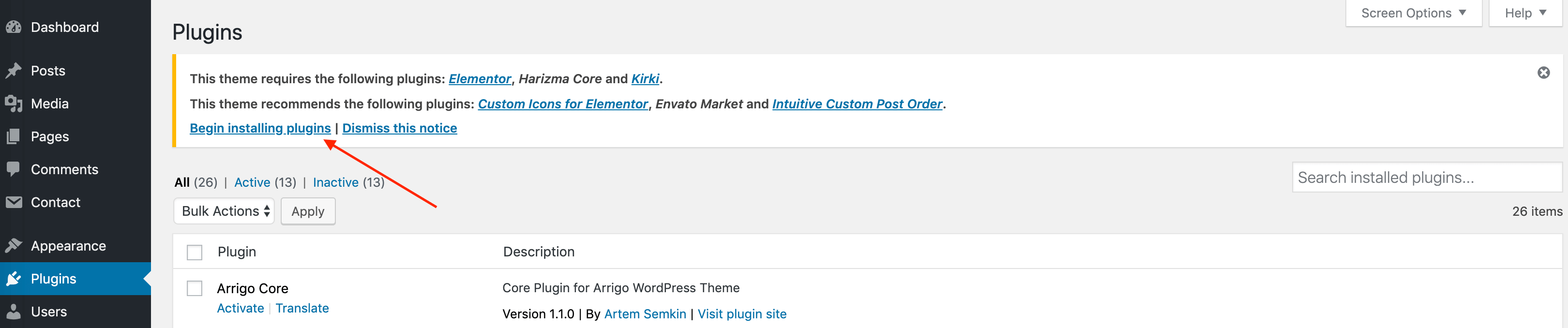
Task: Activate the Arrigo Core plugin
Action: pyautogui.click(x=241, y=309)
